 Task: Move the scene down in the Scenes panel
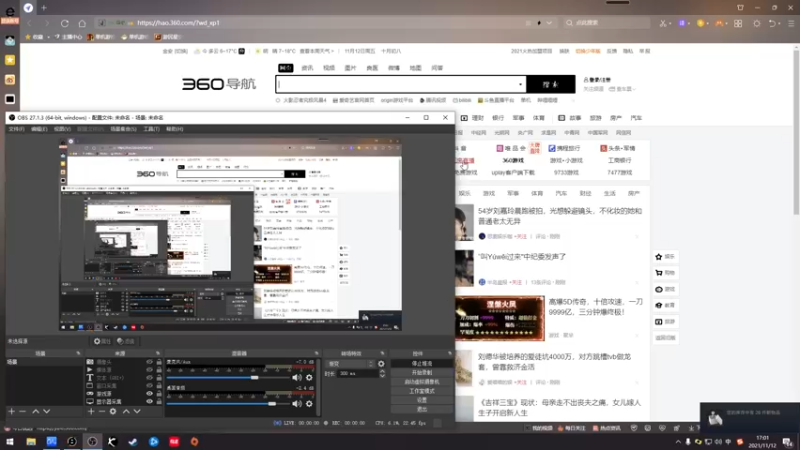tap(46, 411)
